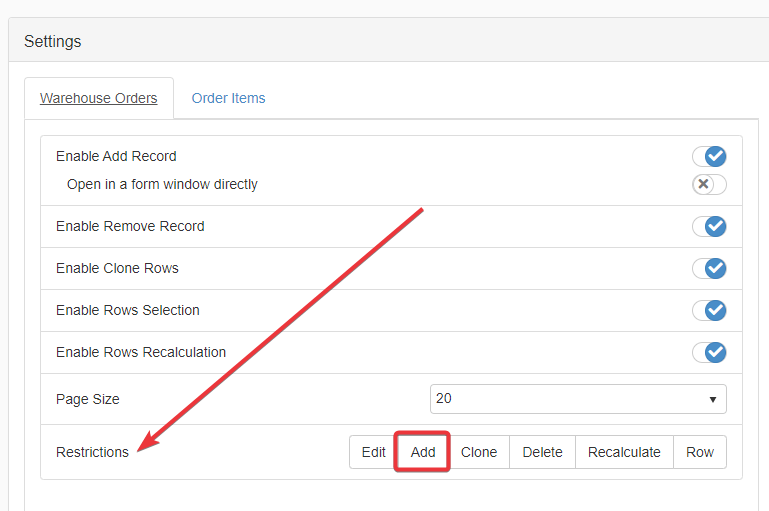The height and width of the screenshot is (511, 769).
Task: Disable the Enable Add Record toggle
Action: tap(709, 157)
